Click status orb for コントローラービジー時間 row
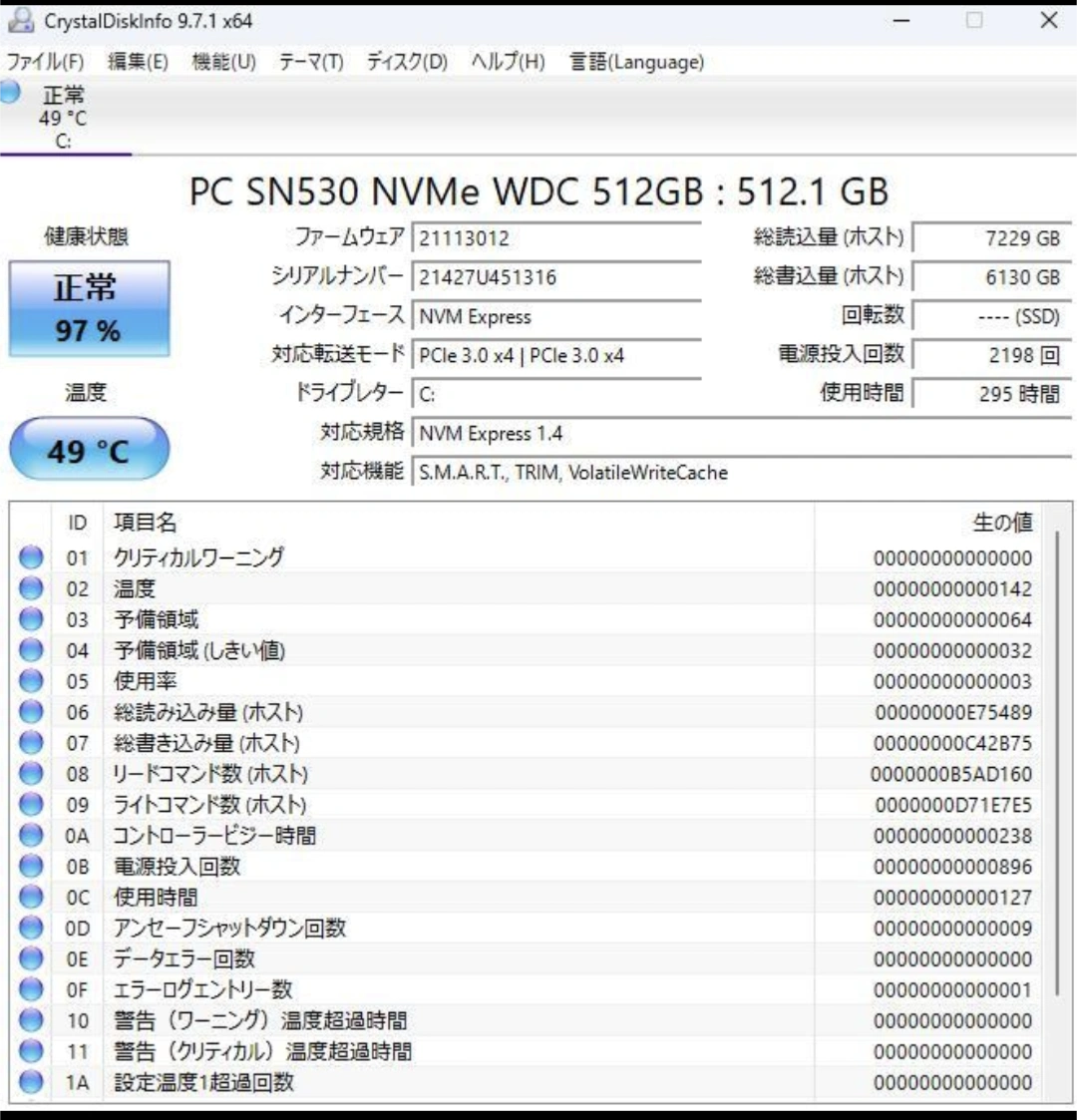1077x1120 pixels. (31, 835)
